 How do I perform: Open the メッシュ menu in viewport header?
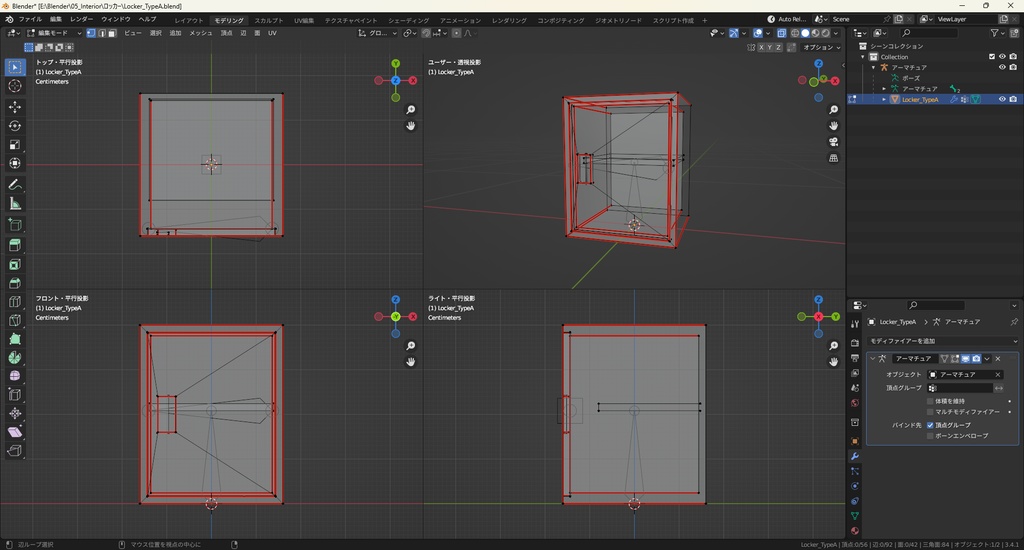pos(200,33)
